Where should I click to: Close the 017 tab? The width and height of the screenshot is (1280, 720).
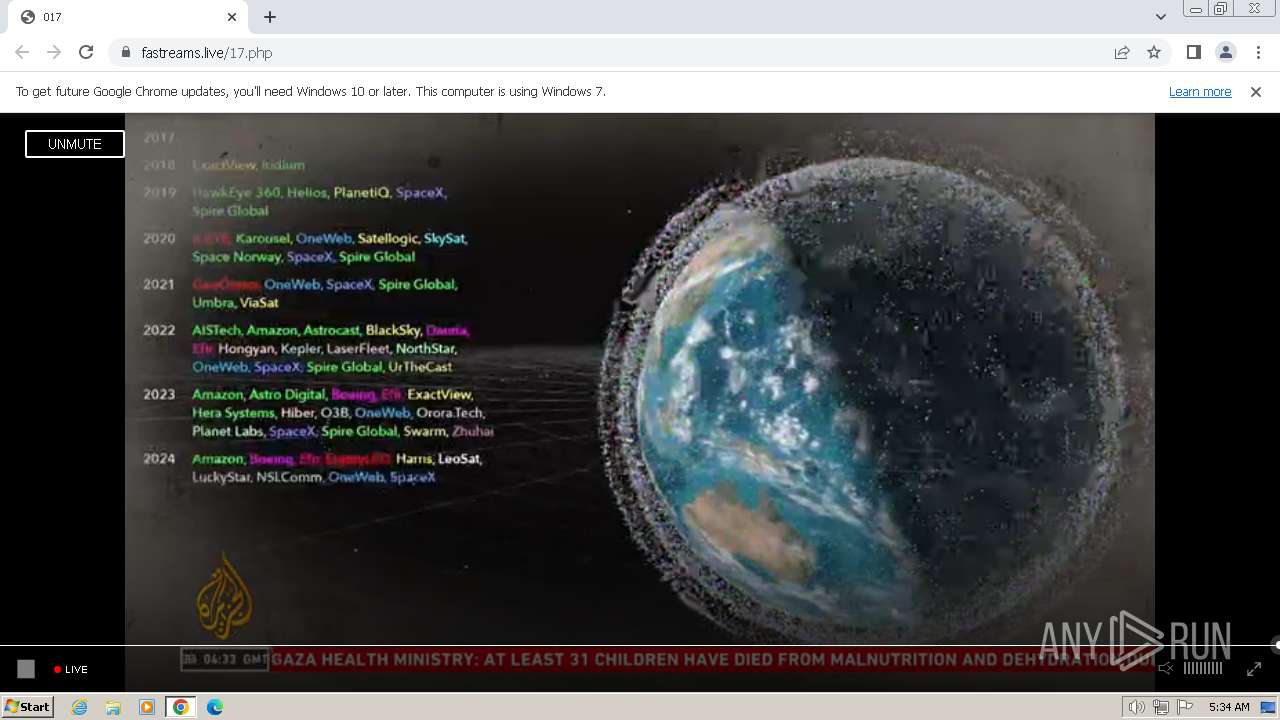[232, 17]
